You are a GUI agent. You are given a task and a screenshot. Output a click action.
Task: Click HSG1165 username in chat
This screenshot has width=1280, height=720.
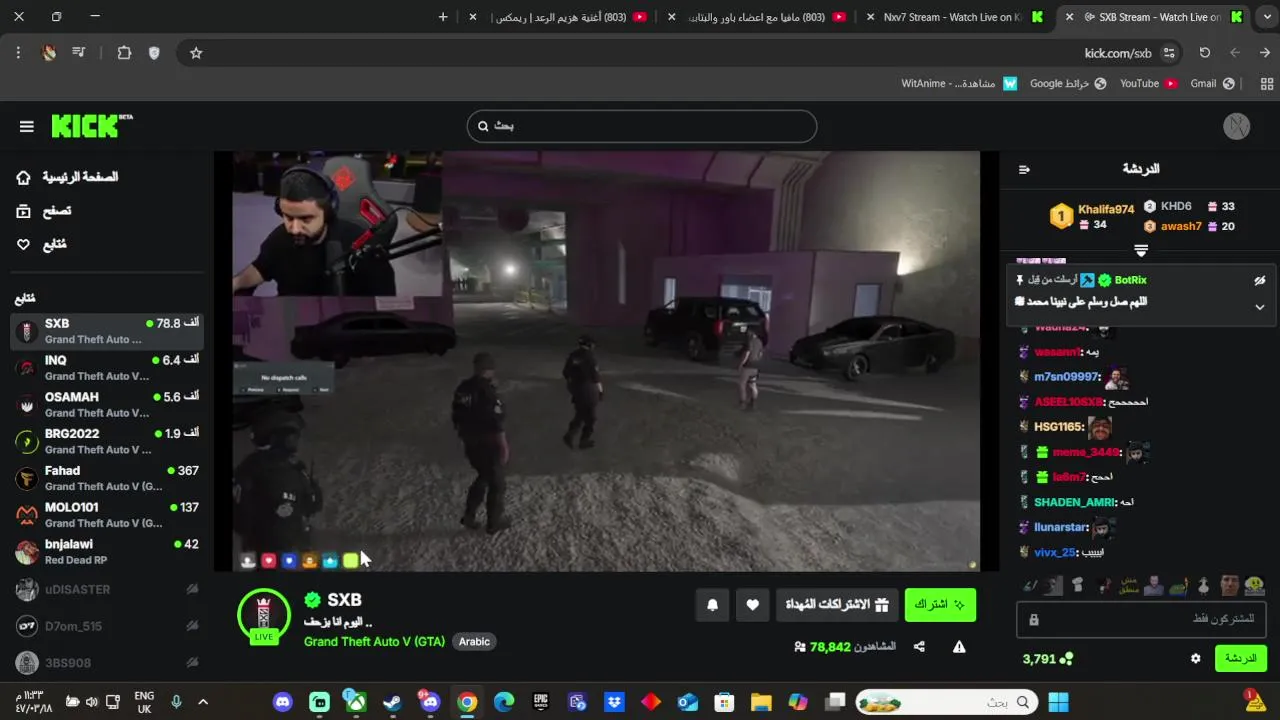click(x=1059, y=427)
